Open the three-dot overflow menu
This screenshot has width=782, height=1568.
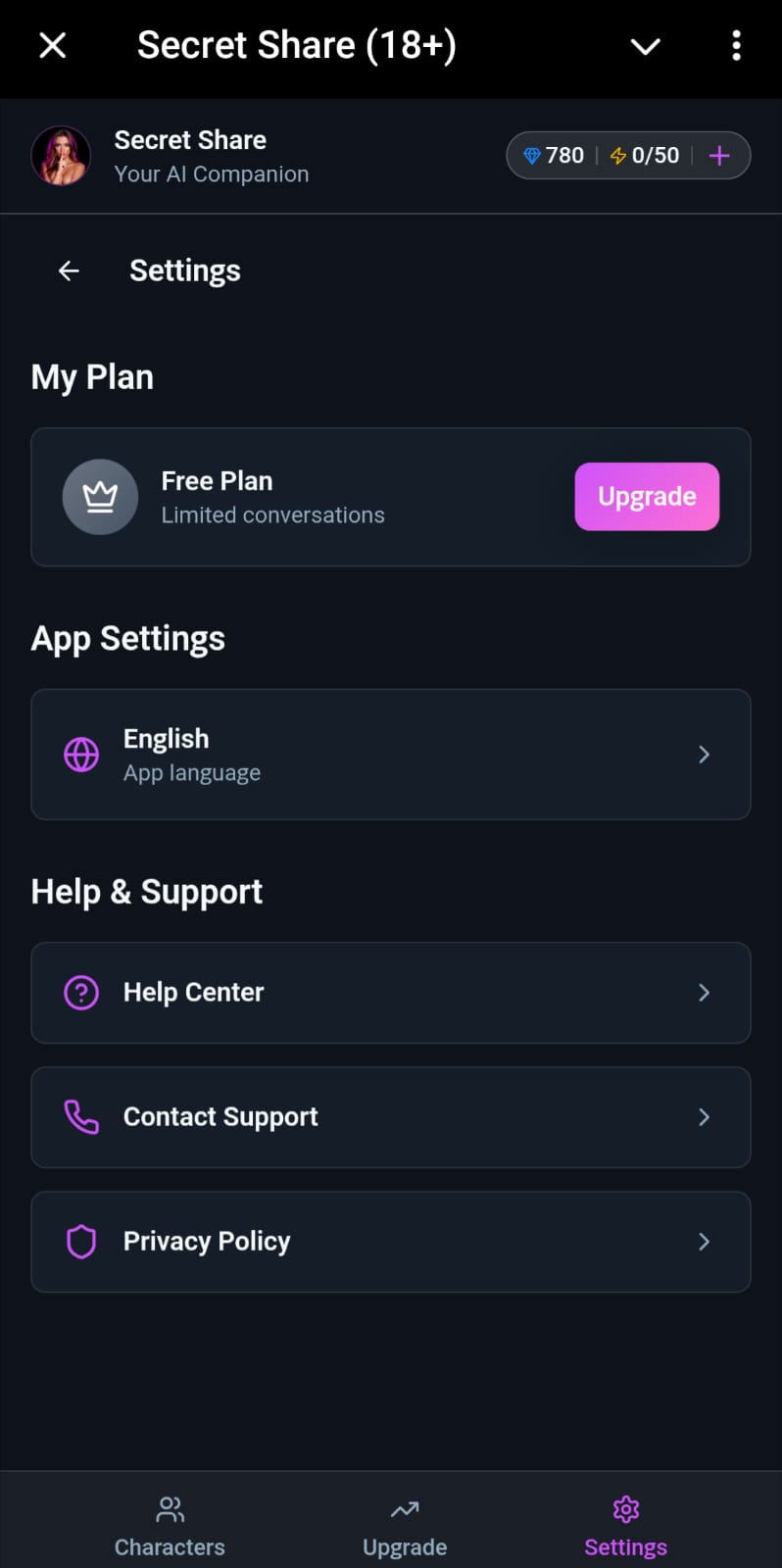point(736,45)
